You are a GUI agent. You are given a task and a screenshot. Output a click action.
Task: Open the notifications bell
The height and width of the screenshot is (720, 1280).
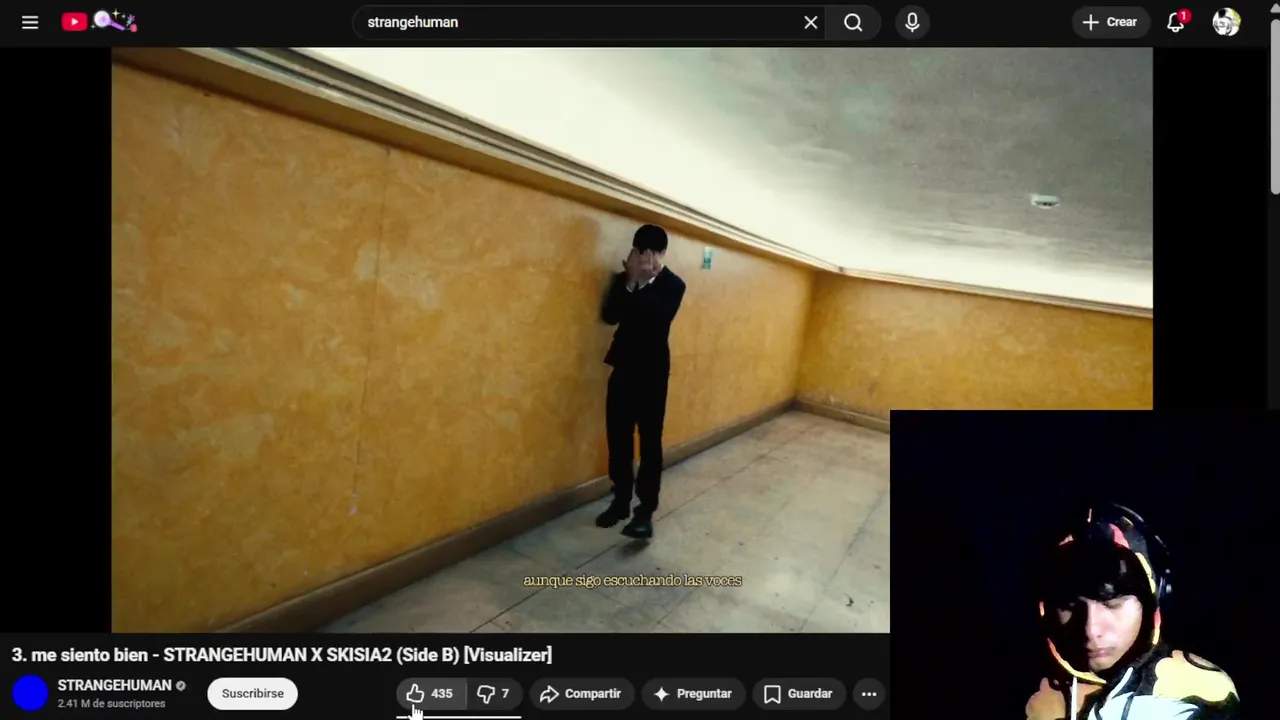[1176, 22]
